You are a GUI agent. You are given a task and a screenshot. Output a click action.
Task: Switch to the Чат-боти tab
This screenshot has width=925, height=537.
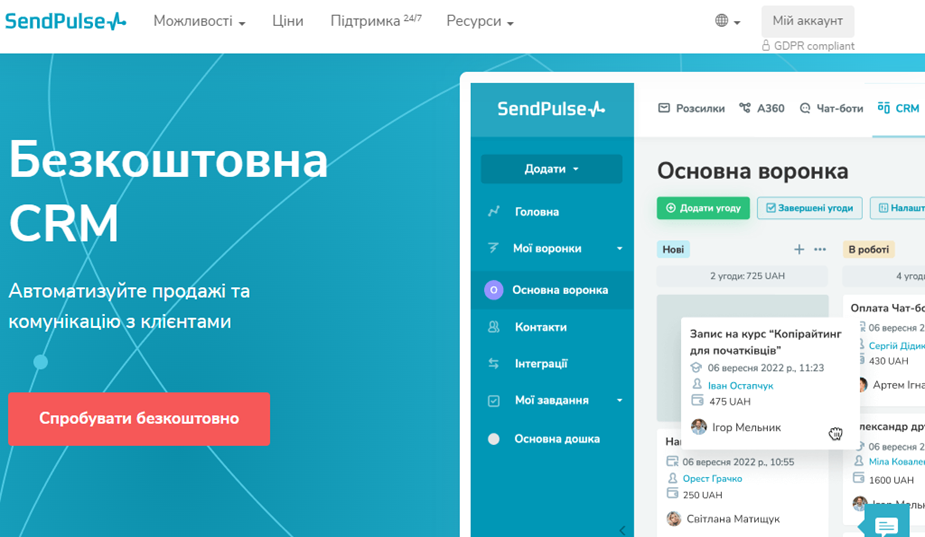(831, 108)
